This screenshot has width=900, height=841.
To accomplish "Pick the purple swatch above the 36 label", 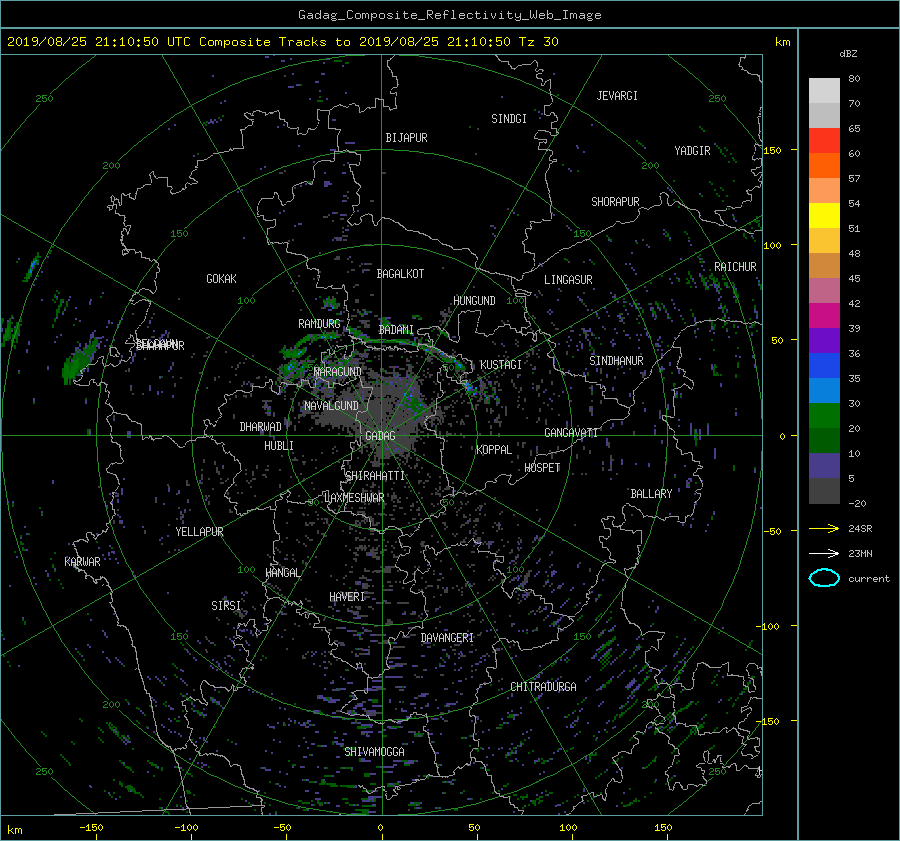I will point(824,340).
